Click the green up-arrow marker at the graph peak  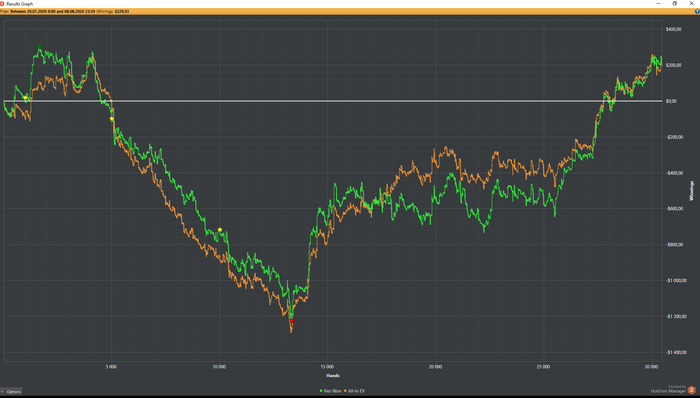pyautogui.click(x=39, y=47)
